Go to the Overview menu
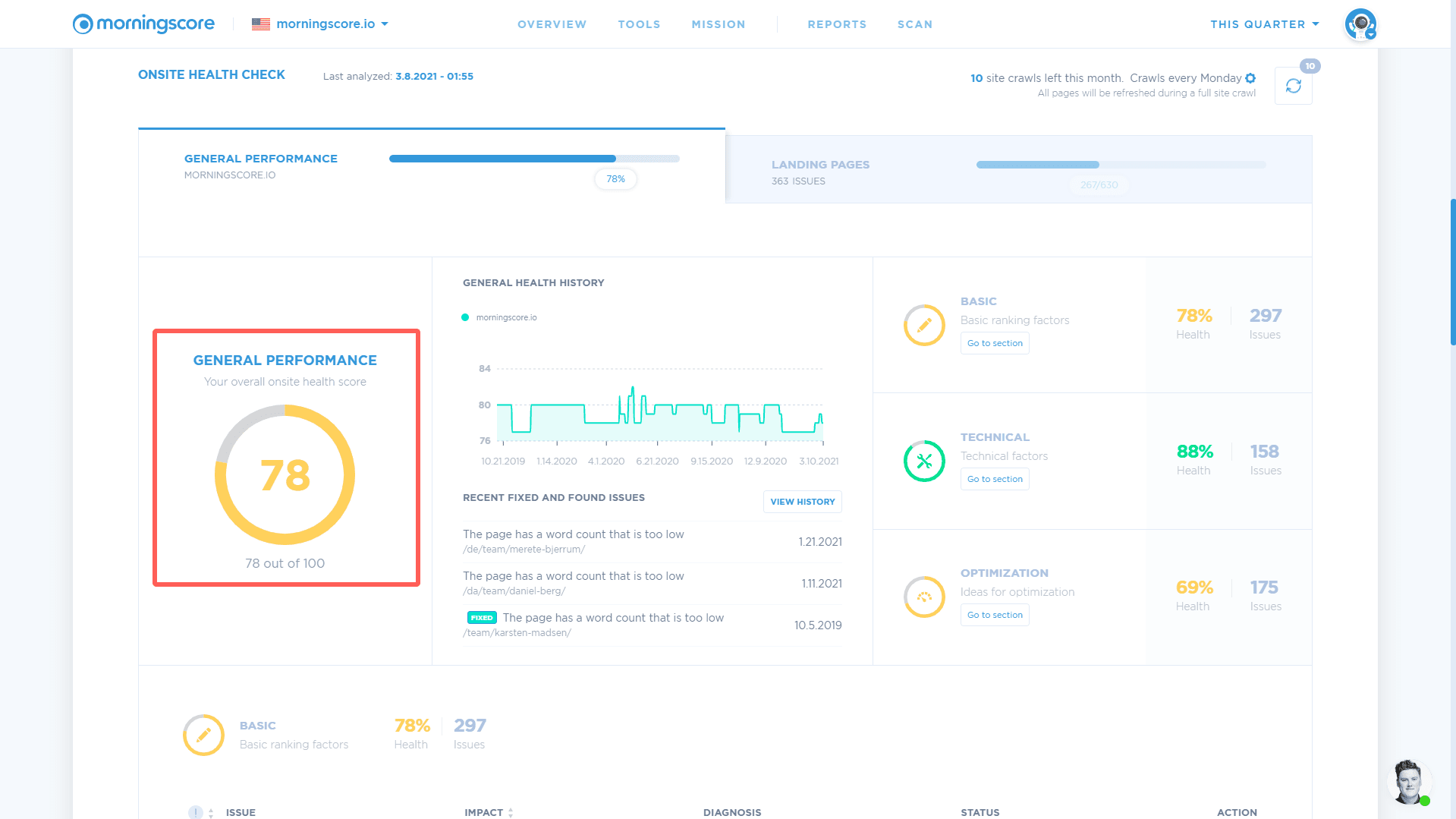Screen dimensions: 1456x819 pos(552,24)
